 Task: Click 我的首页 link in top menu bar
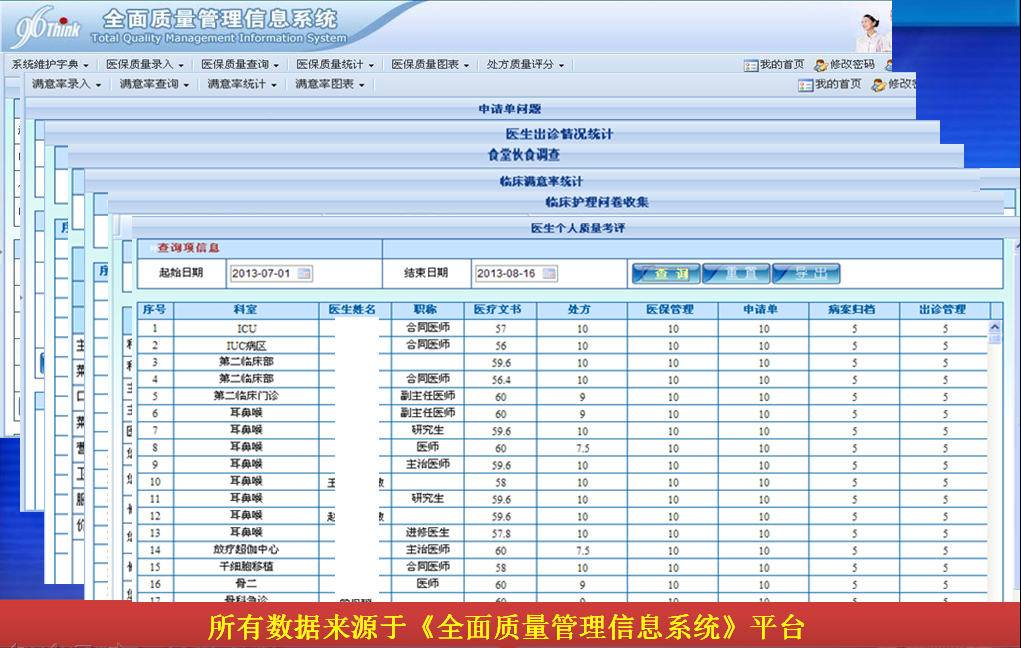(x=782, y=64)
